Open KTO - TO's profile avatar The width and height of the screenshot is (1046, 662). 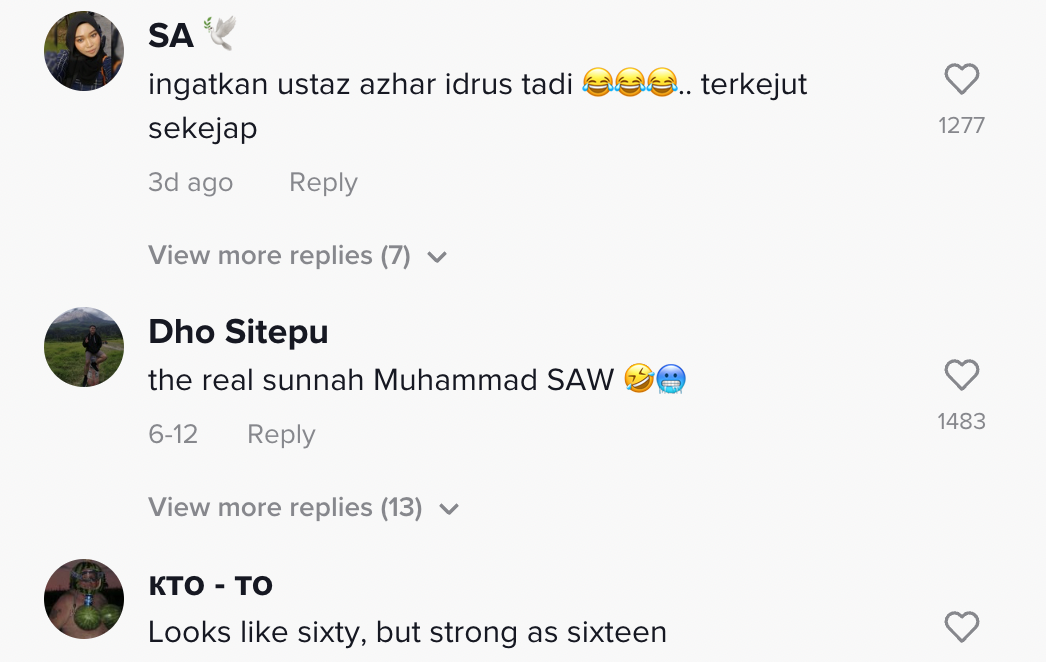click(84, 599)
